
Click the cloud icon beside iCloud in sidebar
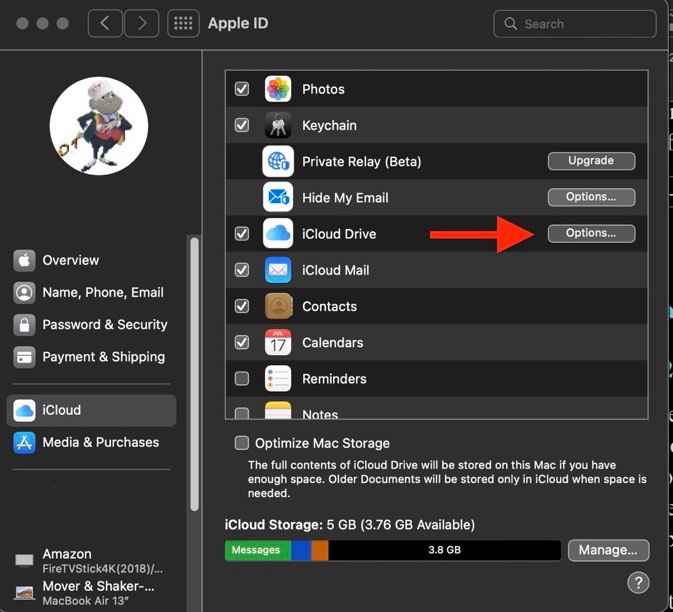24,410
